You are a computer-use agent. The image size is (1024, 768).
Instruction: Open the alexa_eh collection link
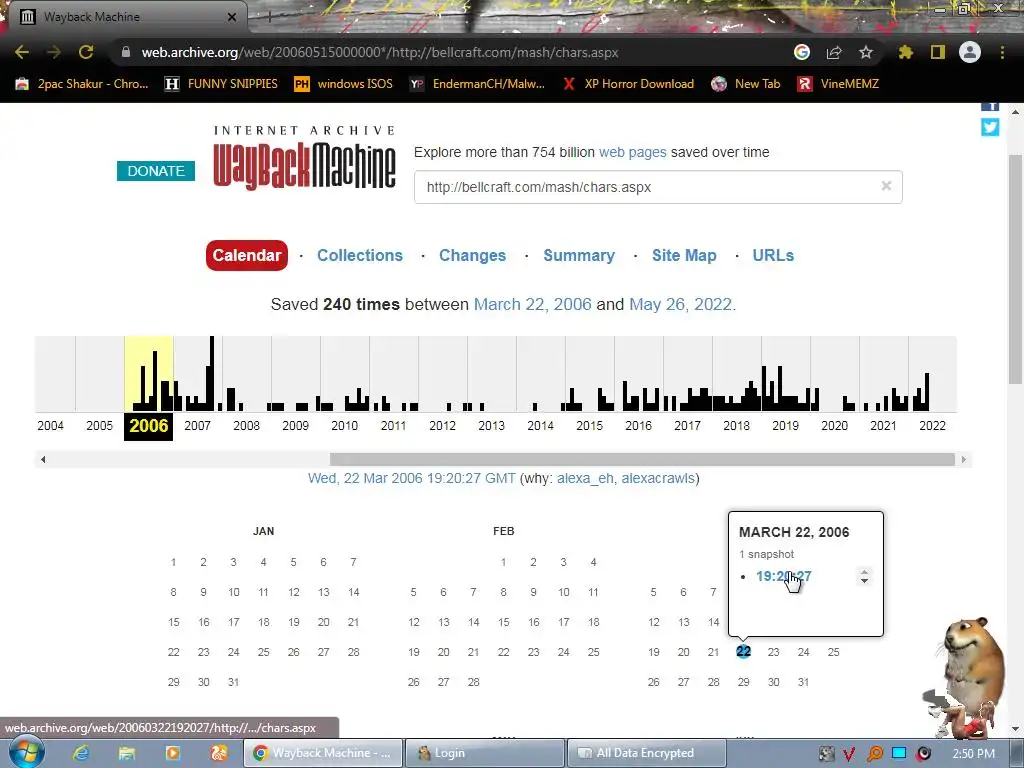[x=585, y=478]
